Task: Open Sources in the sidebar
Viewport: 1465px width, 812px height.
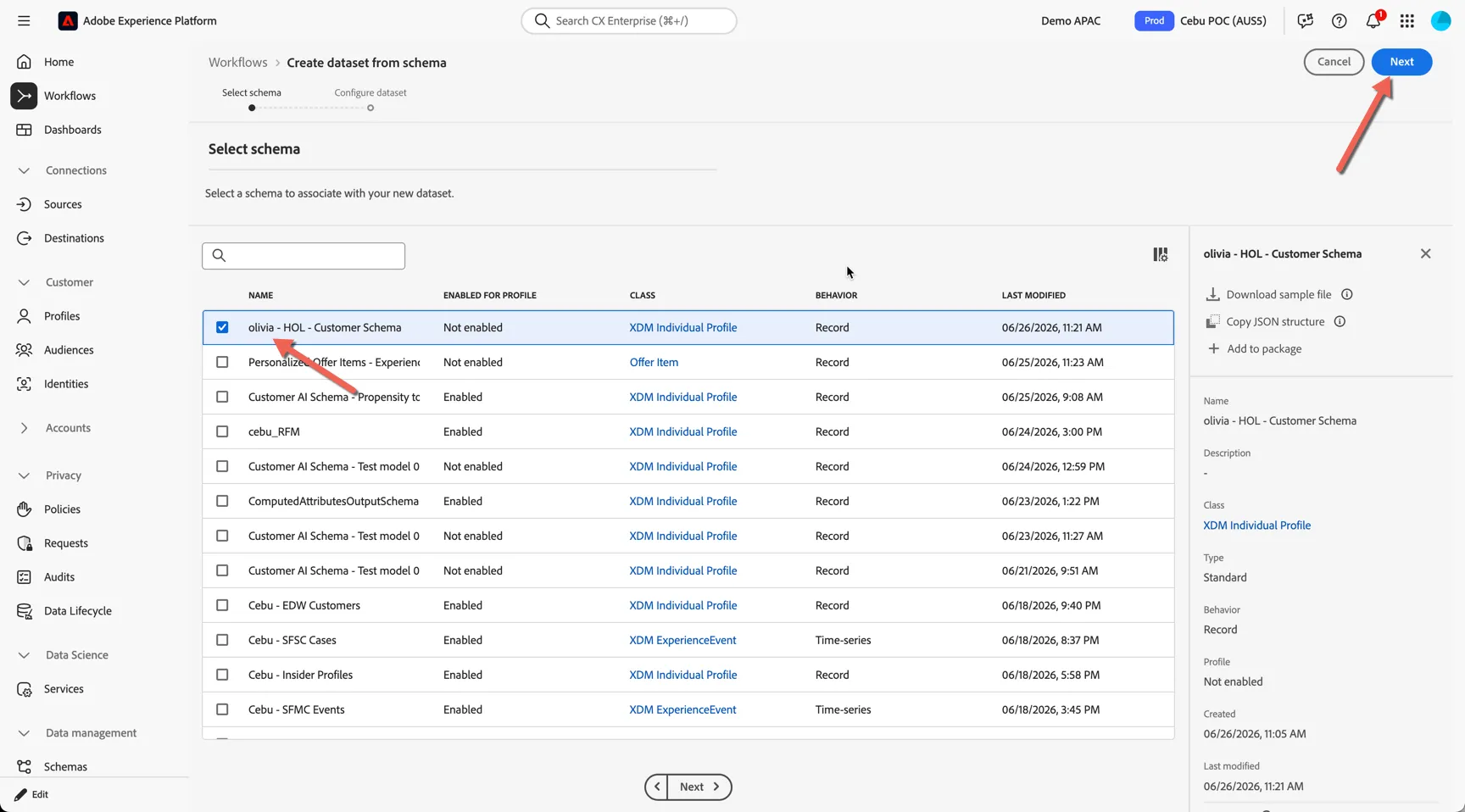Action: [x=63, y=204]
